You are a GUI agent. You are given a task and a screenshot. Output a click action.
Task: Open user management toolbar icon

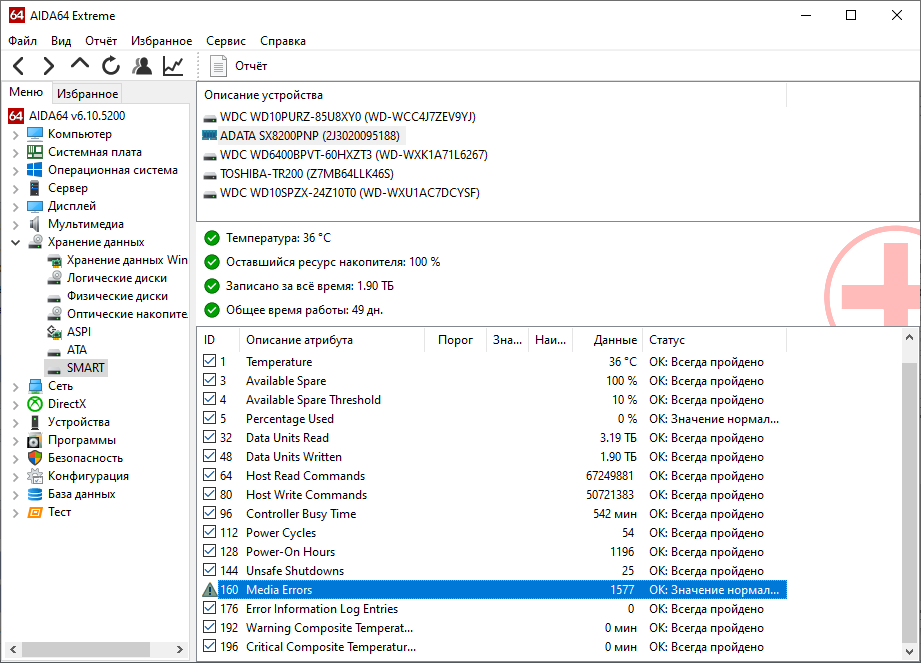(142, 66)
